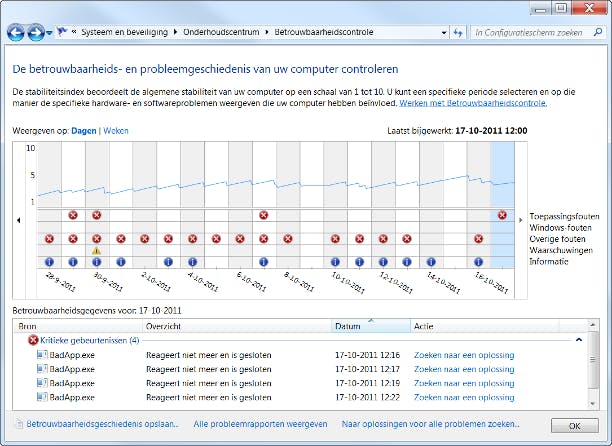Click Zoeken naar een oplossing for 12:19 event
The width and height of the screenshot is (612, 446).
[464, 383]
